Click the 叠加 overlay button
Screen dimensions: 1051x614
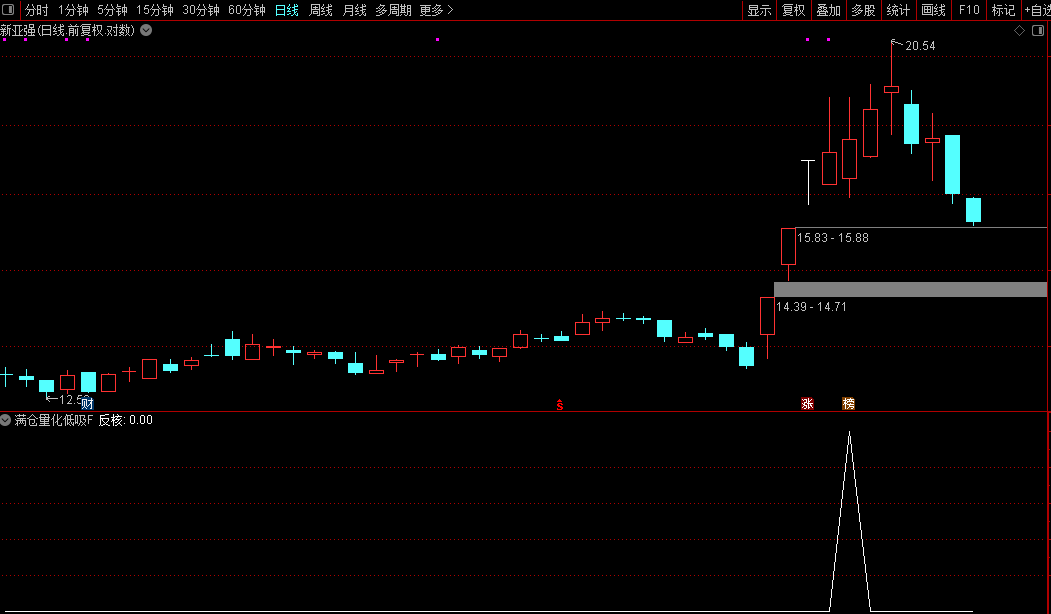828,10
